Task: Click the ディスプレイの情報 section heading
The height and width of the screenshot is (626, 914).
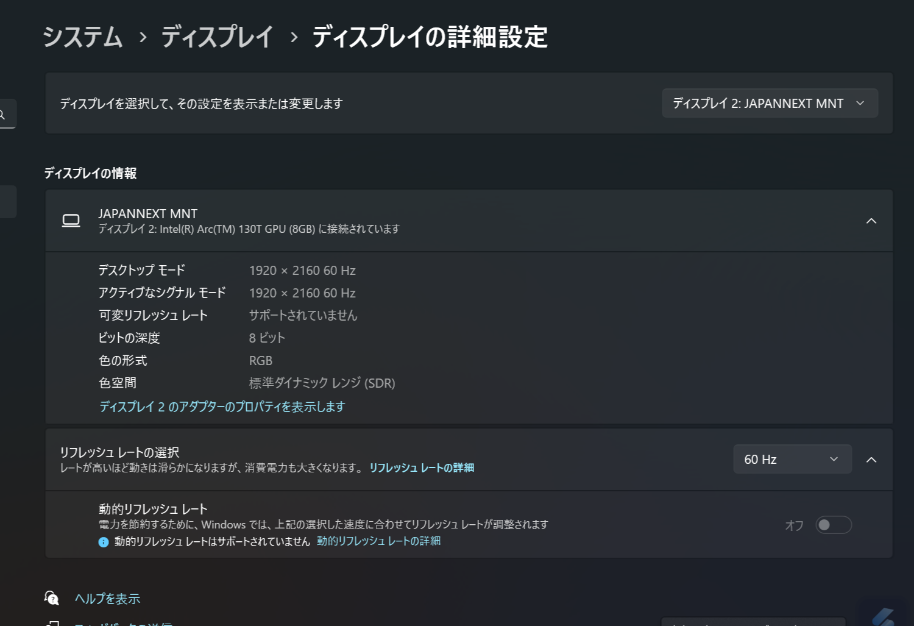Action: (90, 173)
